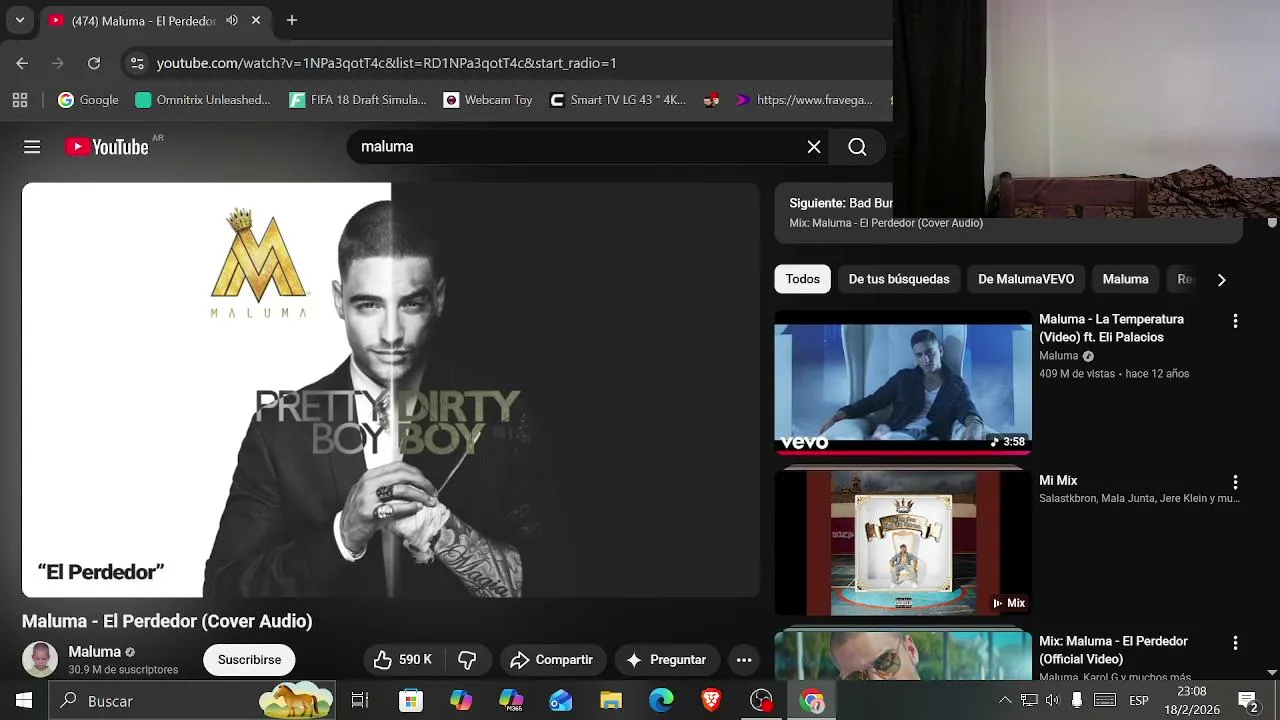1280x720 pixels.
Task: Open the fravega.com bookmark
Action: coord(805,100)
